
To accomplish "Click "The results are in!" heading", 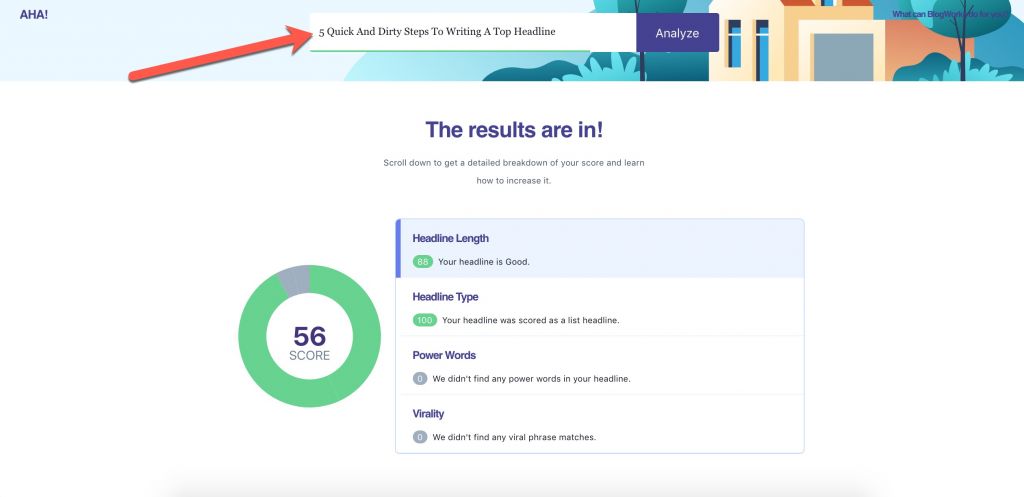I will pos(514,130).
